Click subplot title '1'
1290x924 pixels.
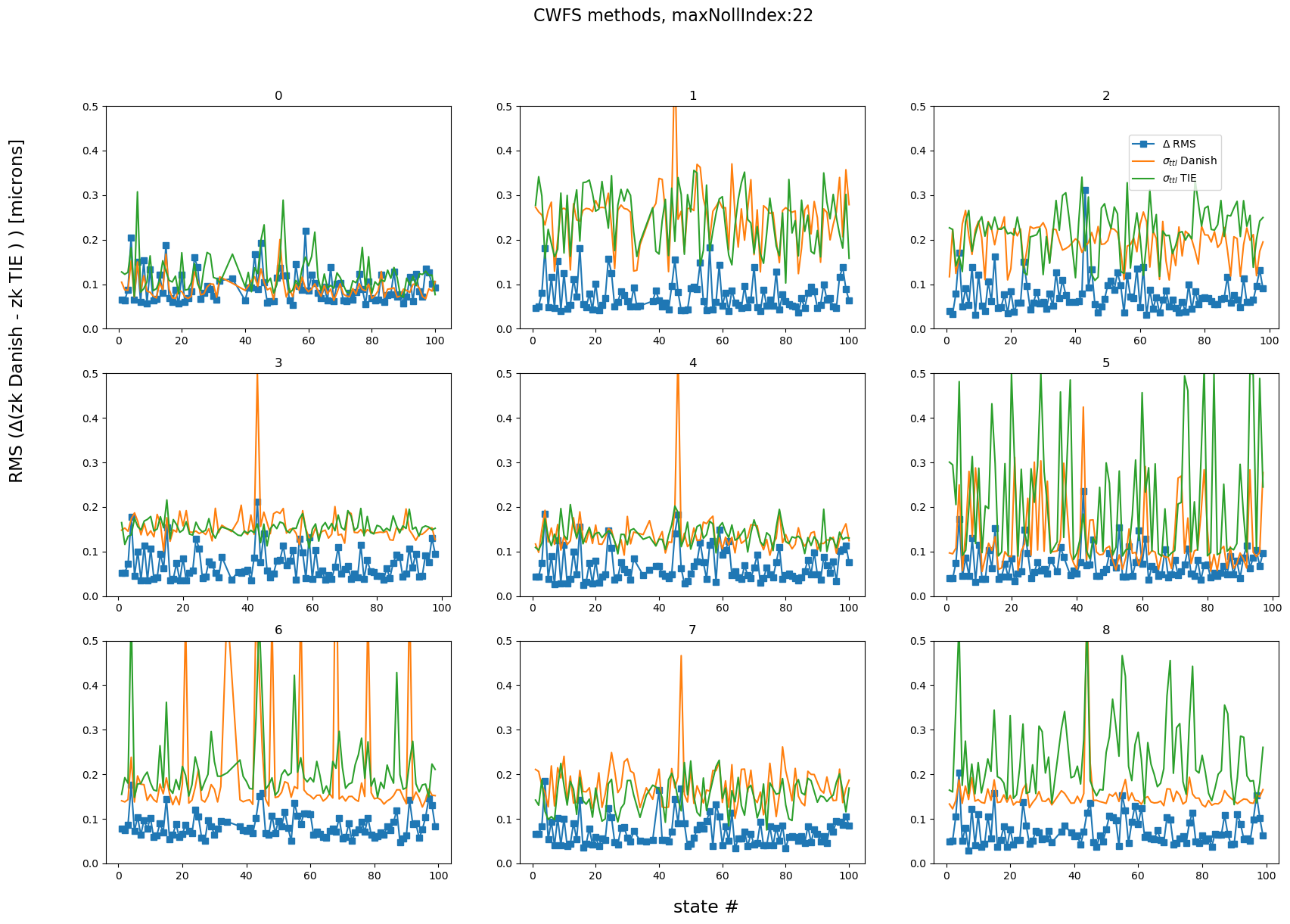point(693,96)
